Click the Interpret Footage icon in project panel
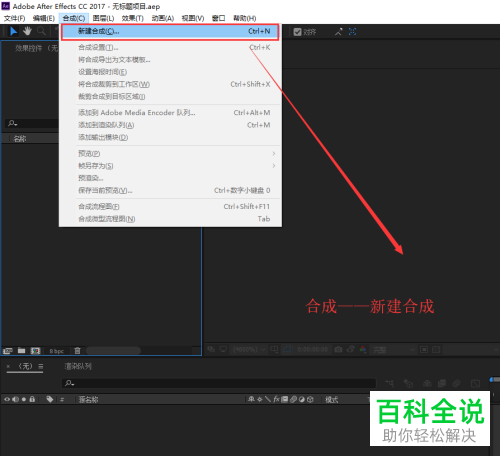The height and width of the screenshot is (456, 500). (x=8, y=351)
